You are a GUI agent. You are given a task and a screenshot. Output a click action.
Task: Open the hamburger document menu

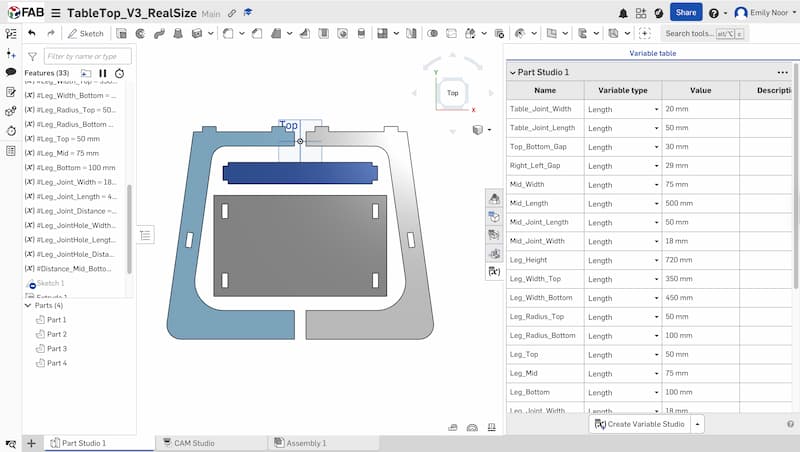tap(56, 13)
